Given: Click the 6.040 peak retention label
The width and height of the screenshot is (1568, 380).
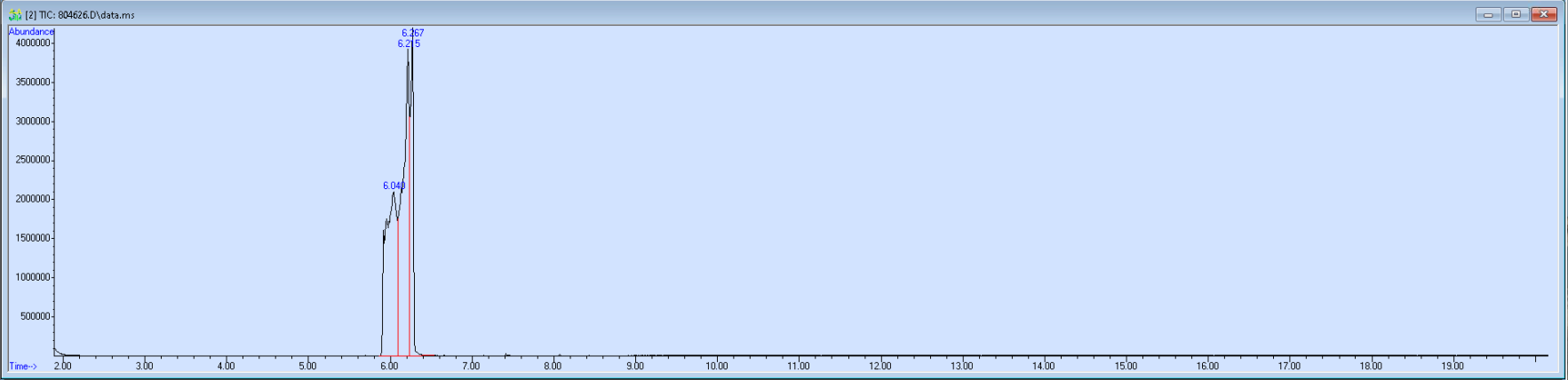Looking at the screenshot, I should (x=394, y=186).
